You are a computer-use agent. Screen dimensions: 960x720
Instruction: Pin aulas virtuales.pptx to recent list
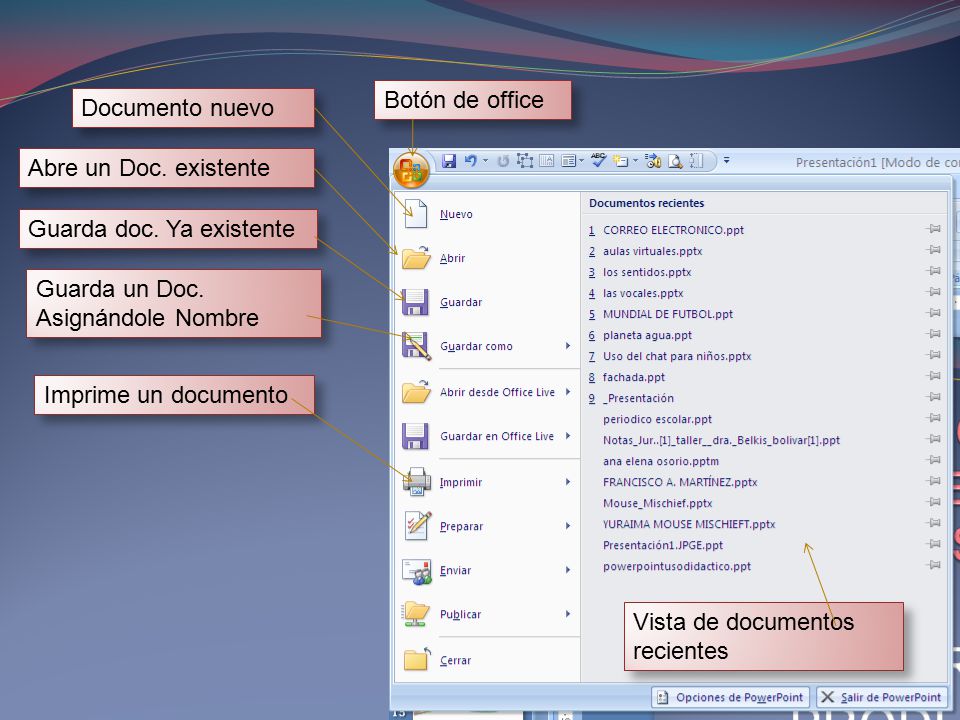(933, 250)
